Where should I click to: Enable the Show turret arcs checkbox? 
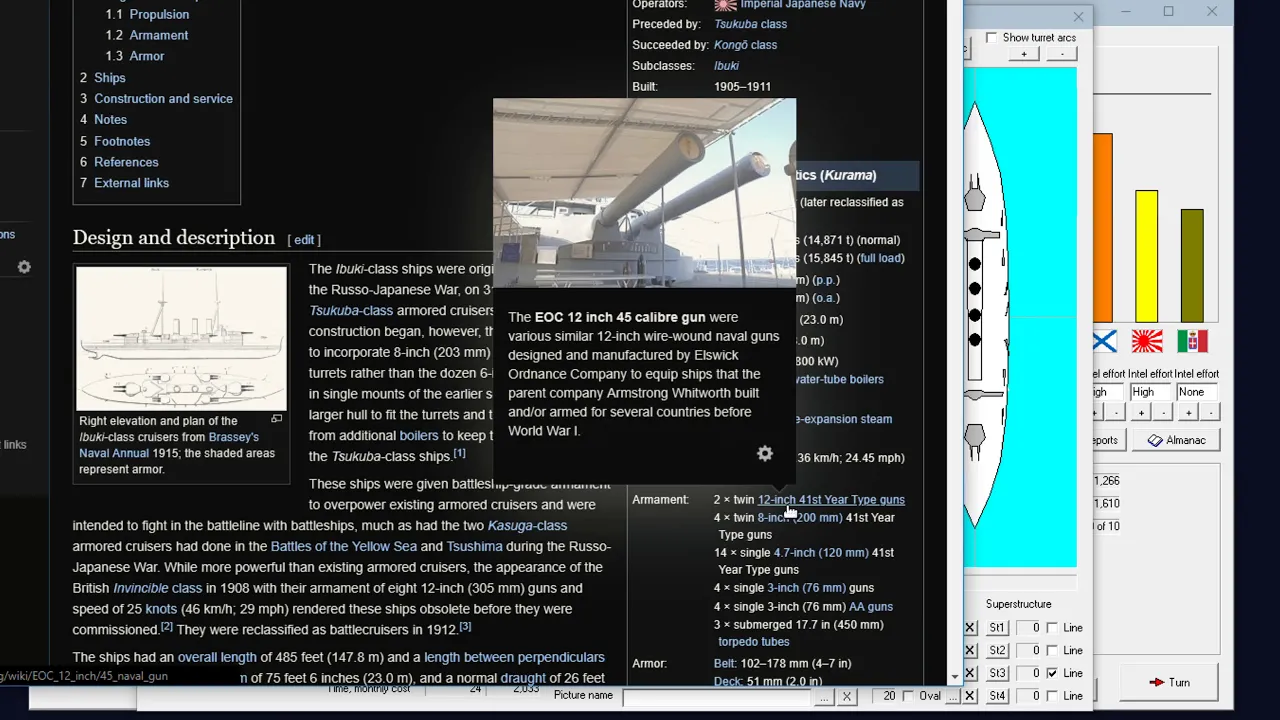(x=991, y=38)
